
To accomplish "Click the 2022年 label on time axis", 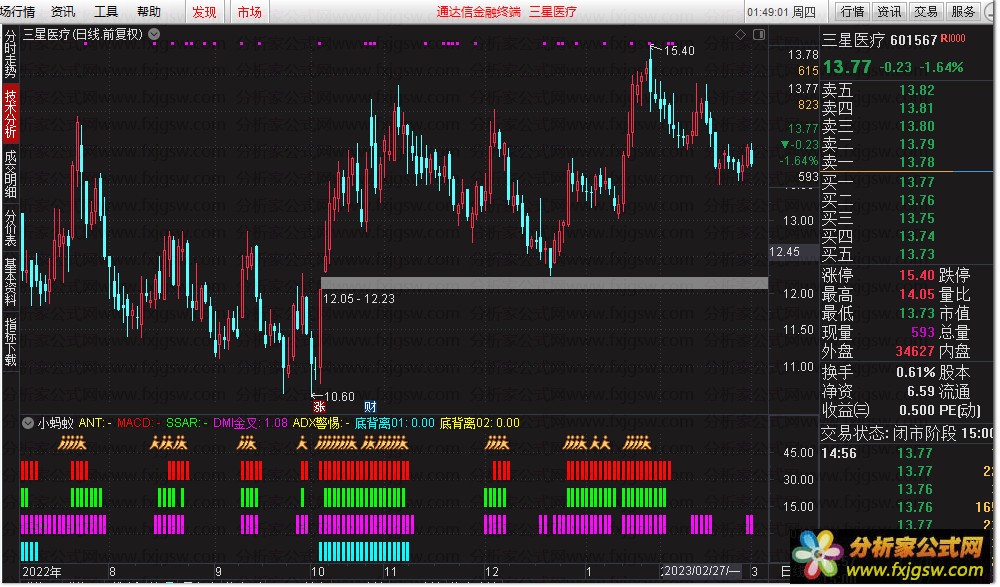I will click(x=42, y=572).
